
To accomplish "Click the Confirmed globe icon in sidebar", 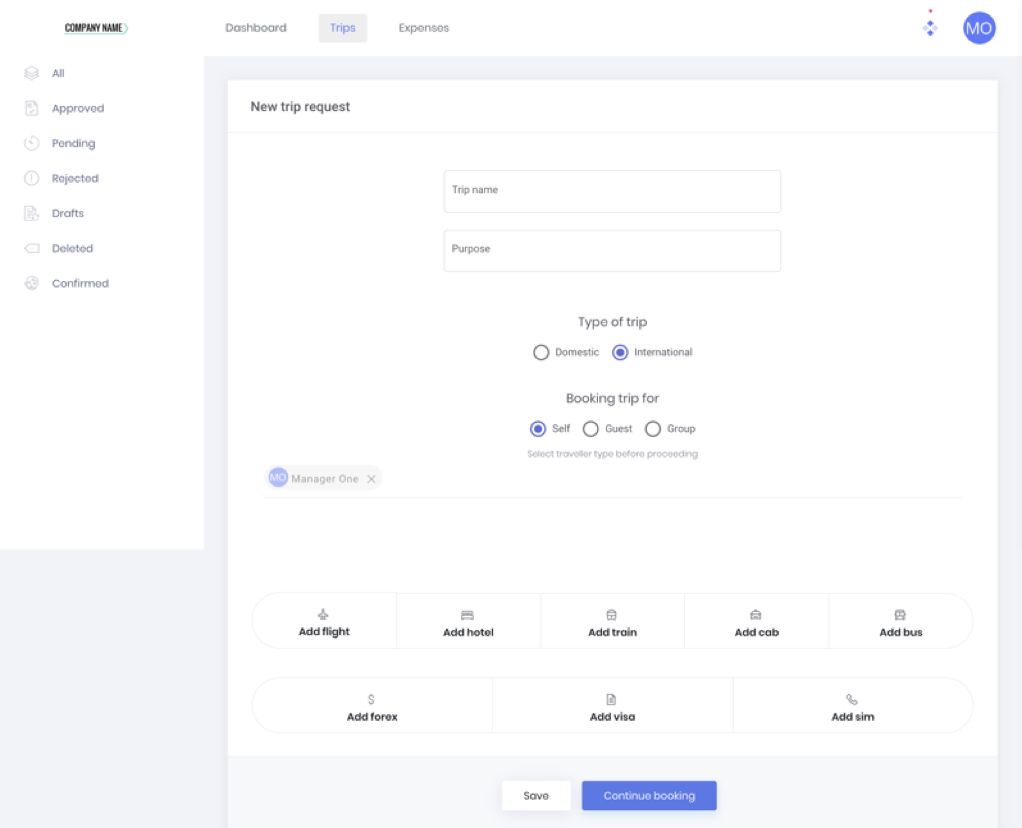I will (x=31, y=283).
